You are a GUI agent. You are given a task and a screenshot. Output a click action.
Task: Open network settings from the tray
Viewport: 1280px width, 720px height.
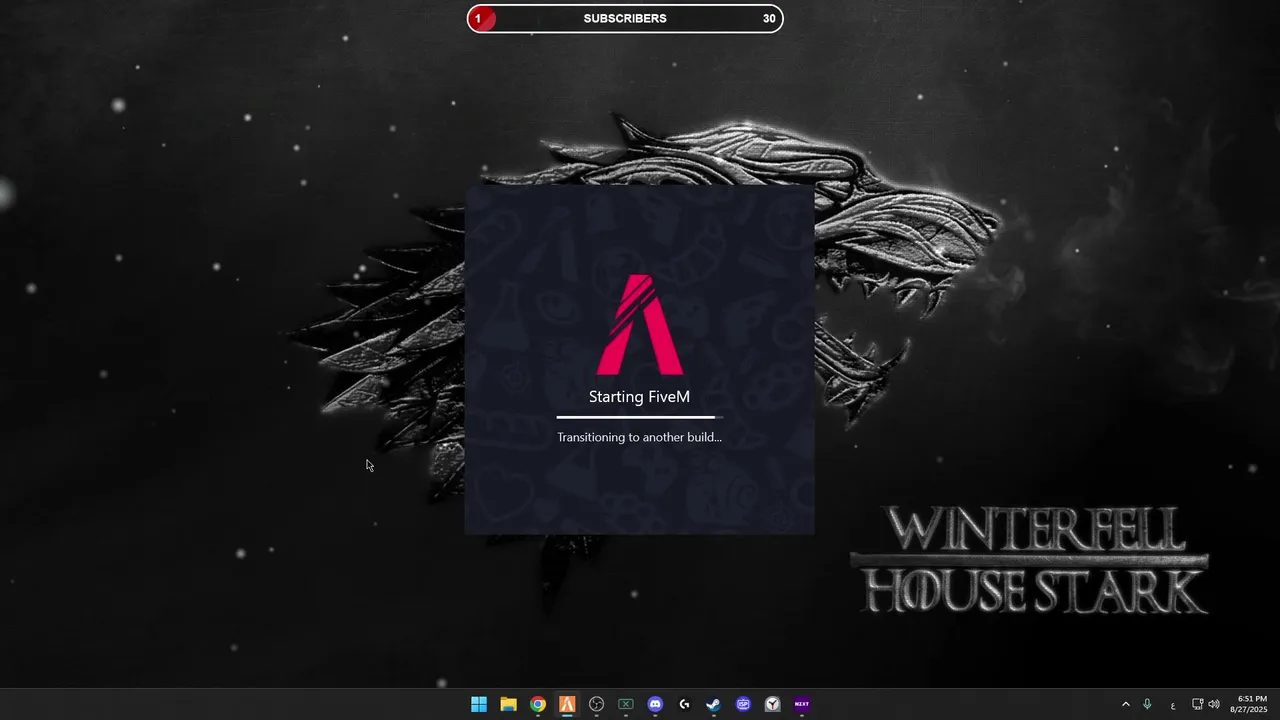point(1197,704)
